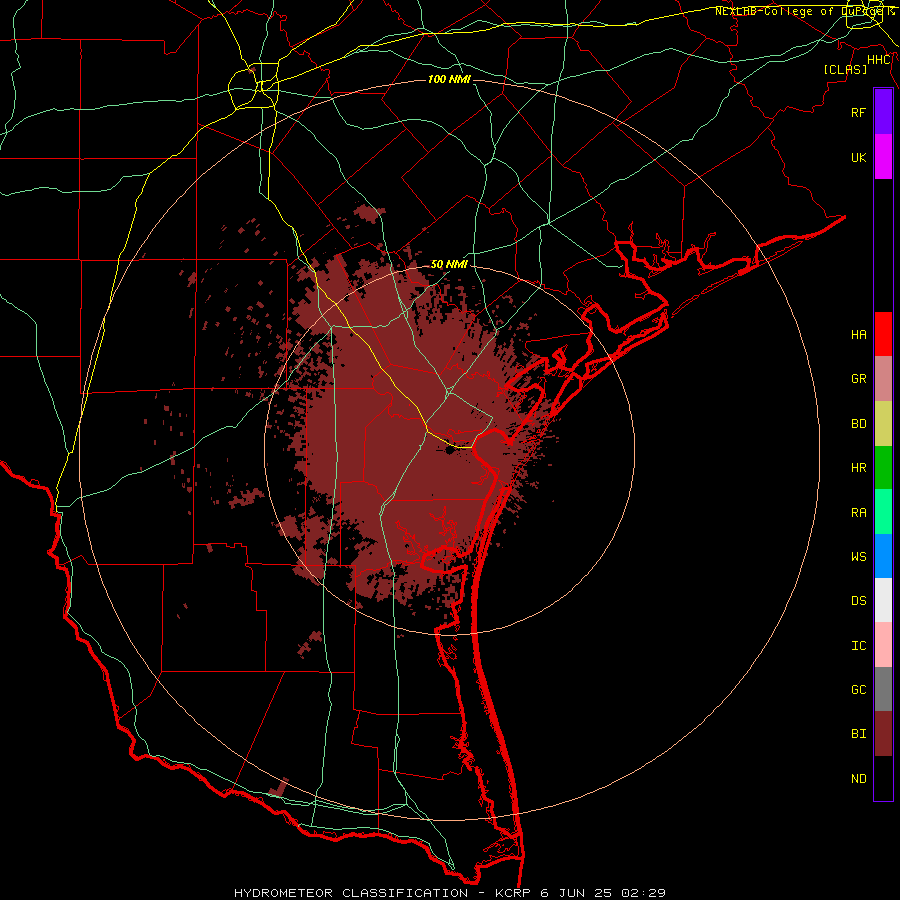Viewport: 900px width, 900px height.
Task: Click the KCRP radar site identifier
Action: (x=512, y=893)
